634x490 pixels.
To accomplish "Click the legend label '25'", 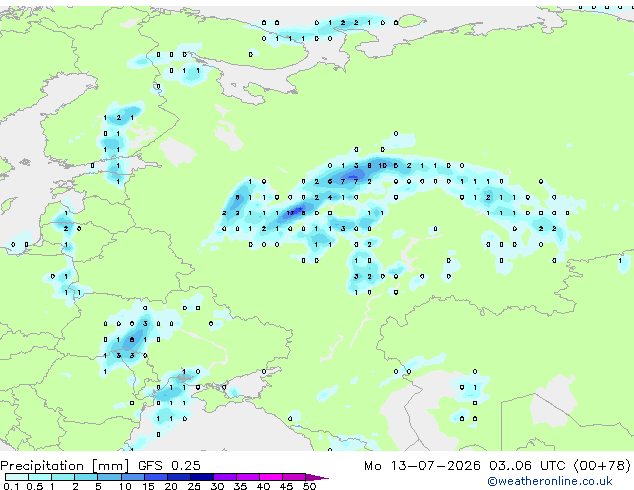I will [x=194, y=486].
